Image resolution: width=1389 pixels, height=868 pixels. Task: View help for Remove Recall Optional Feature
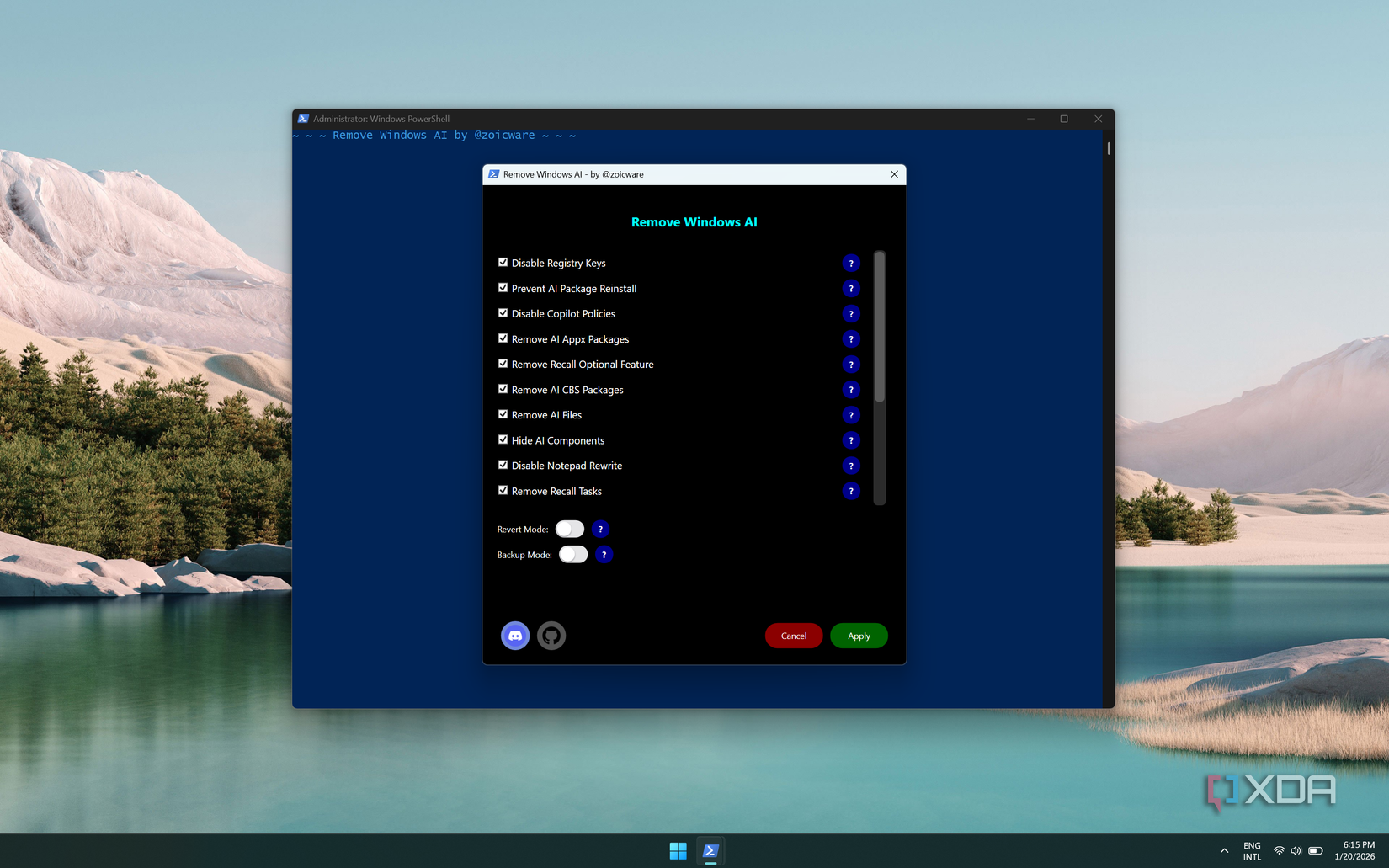[850, 365]
